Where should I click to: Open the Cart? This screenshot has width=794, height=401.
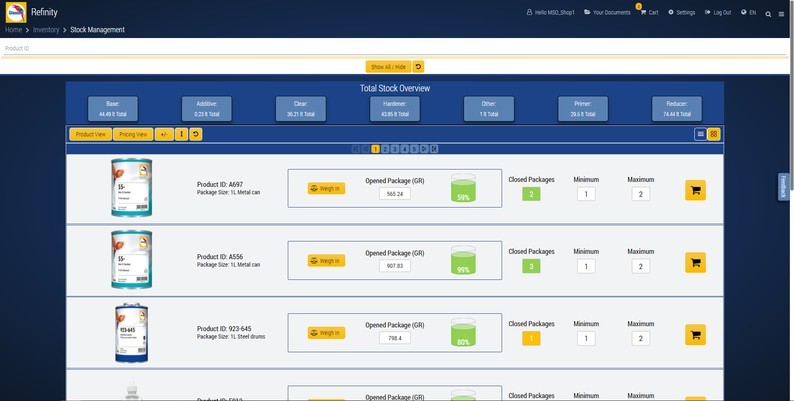coord(650,12)
